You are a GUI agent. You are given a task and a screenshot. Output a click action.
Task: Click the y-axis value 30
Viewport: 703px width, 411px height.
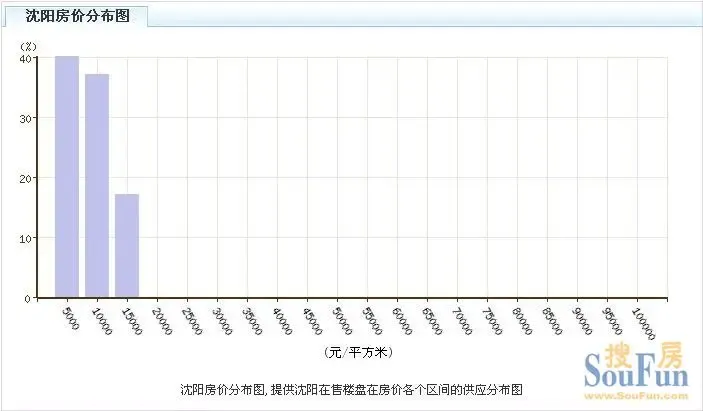[x=26, y=119]
